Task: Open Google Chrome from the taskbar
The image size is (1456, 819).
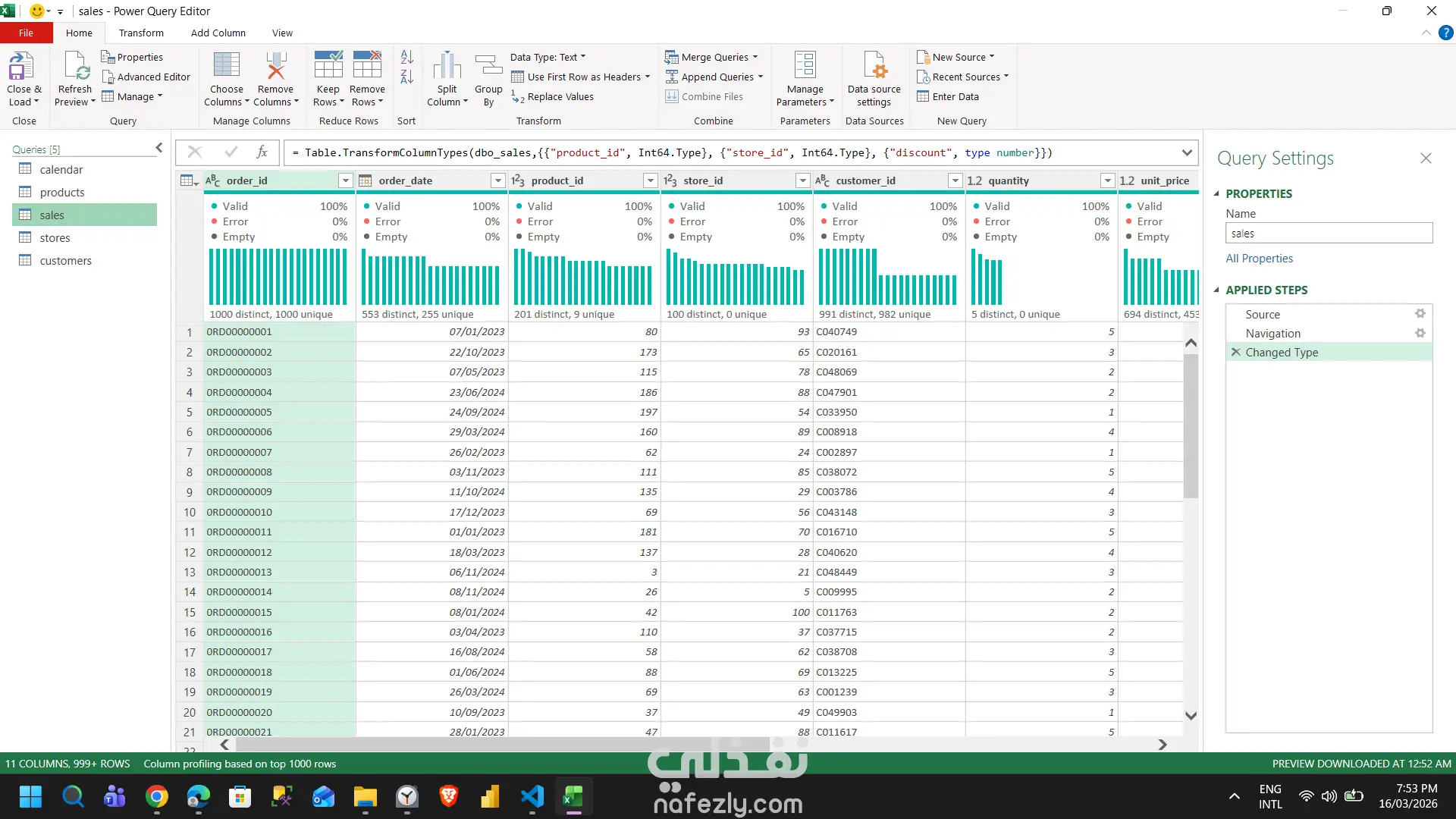Action: click(157, 797)
